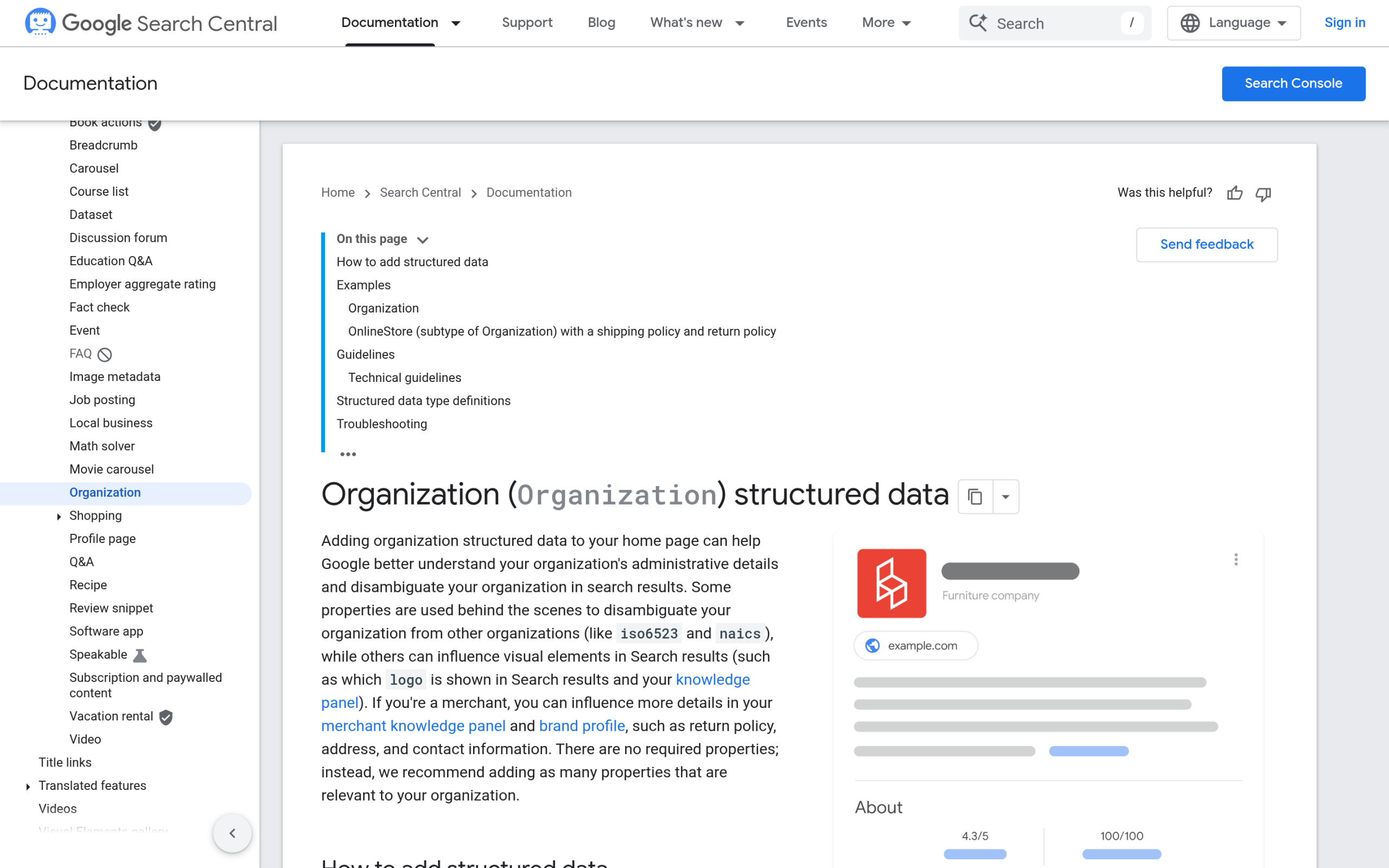Expand the Translated features tree item
1389x868 pixels.
point(28,787)
